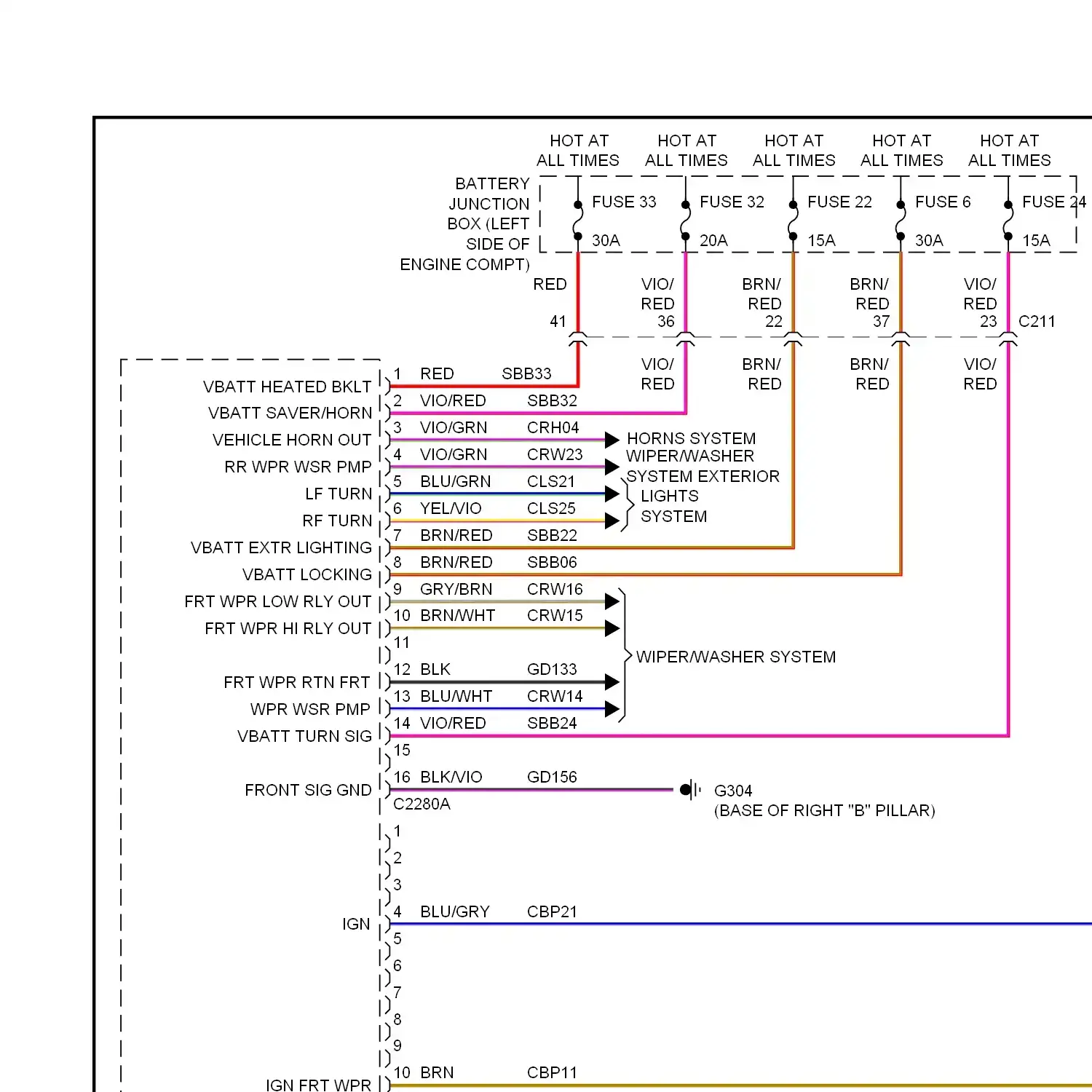Click the CRW14 circuit code
The height and width of the screenshot is (1092, 1092).
coord(555,696)
